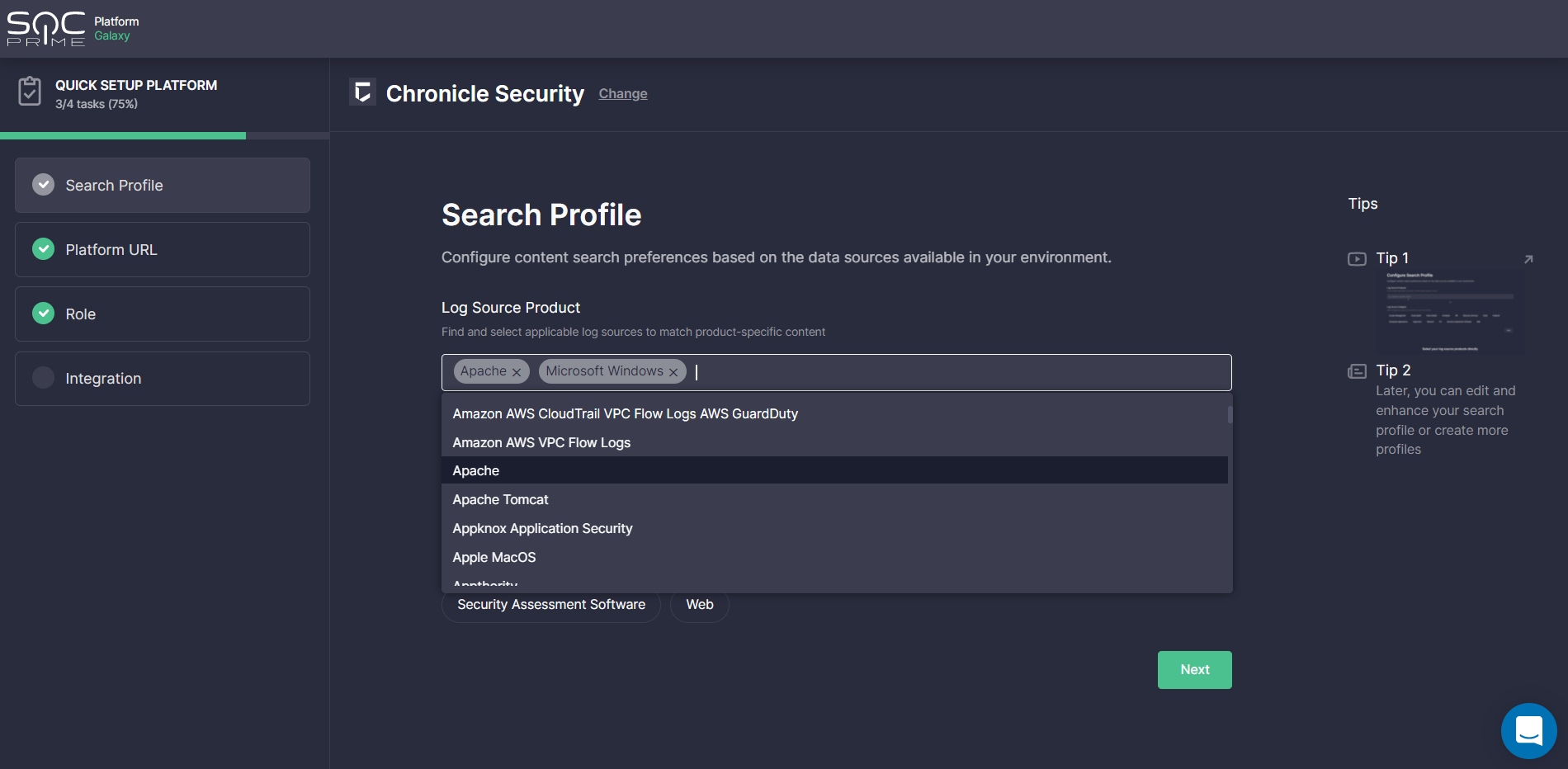The image size is (1568, 769).
Task: Click the Chronicle Security platform icon
Action: [x=362, y=92]
